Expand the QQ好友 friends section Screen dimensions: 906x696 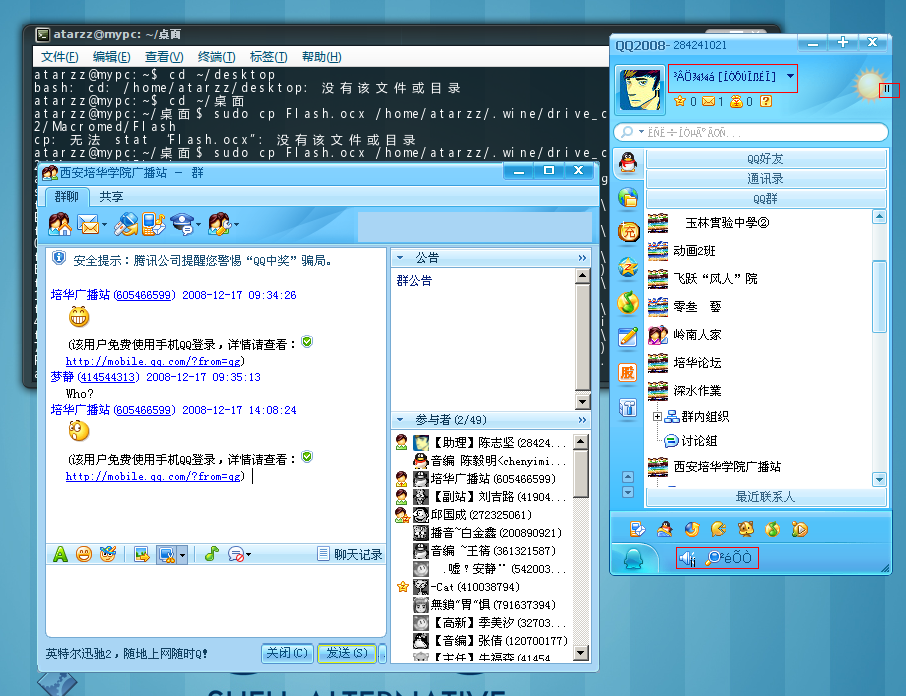click(766, 159)
